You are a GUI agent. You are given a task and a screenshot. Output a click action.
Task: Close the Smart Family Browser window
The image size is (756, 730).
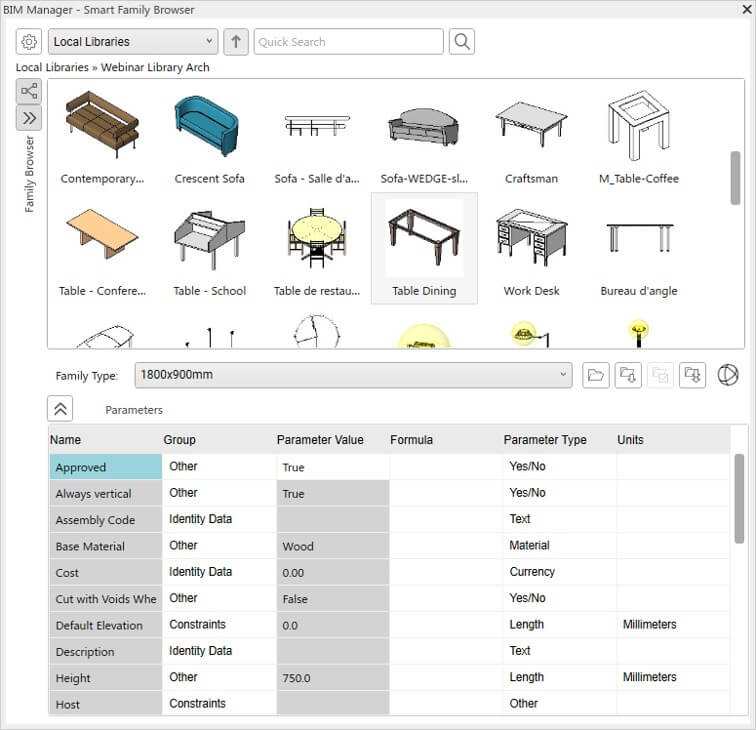[x=747, y=9]
